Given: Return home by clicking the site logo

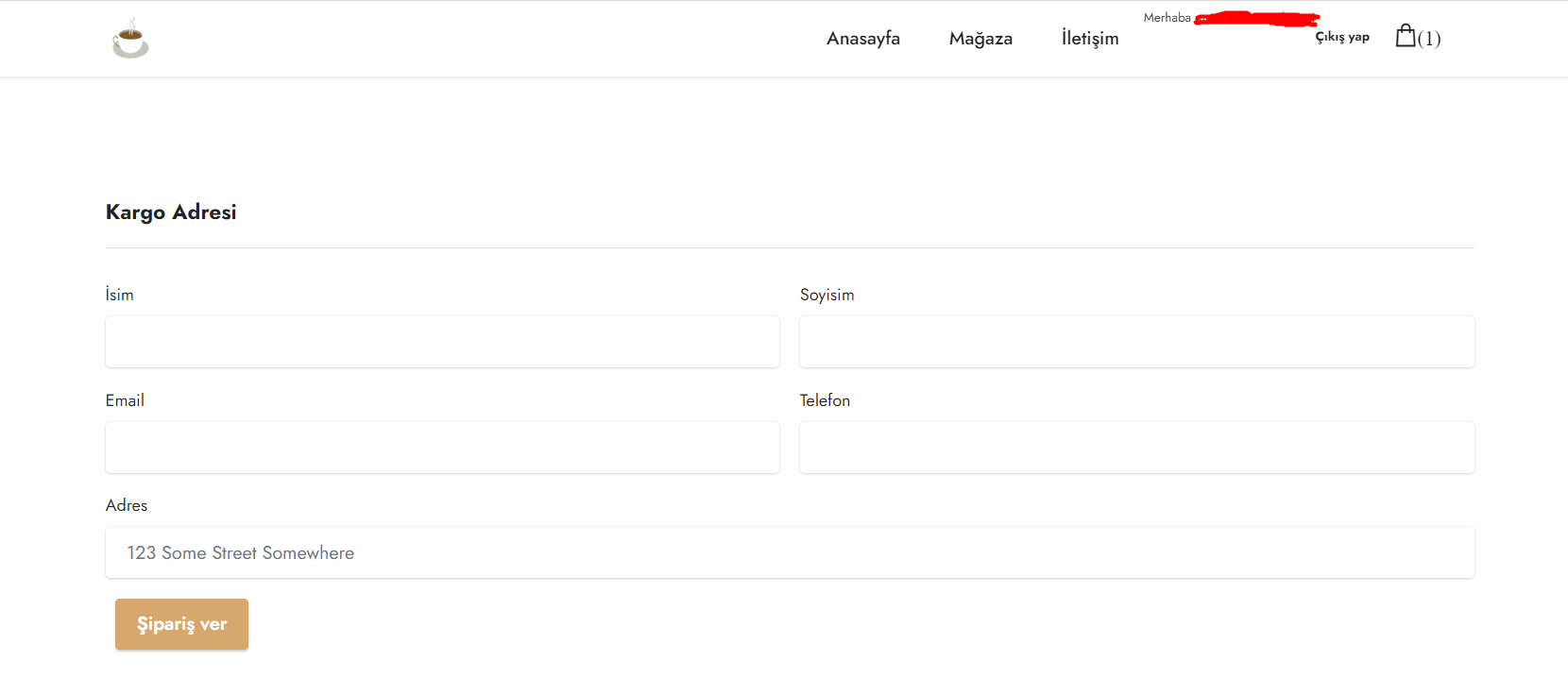Looking at the screenshot, I should [130, 38].
